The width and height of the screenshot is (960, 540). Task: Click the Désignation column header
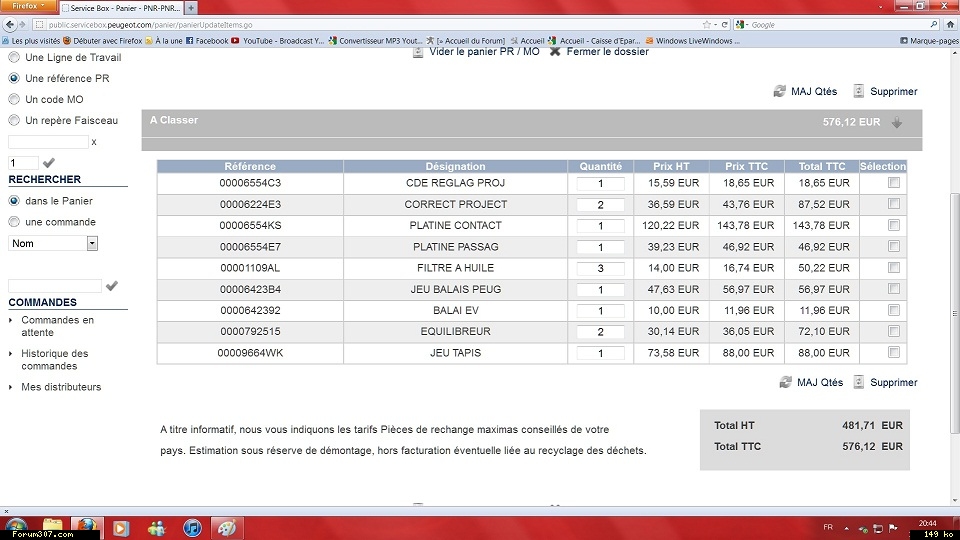456,167
